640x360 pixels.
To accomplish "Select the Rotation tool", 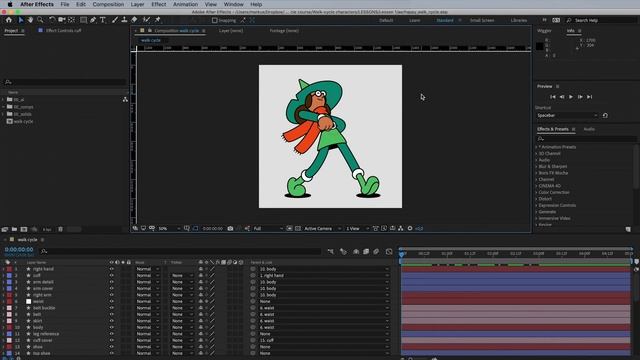I will (52, 20).
